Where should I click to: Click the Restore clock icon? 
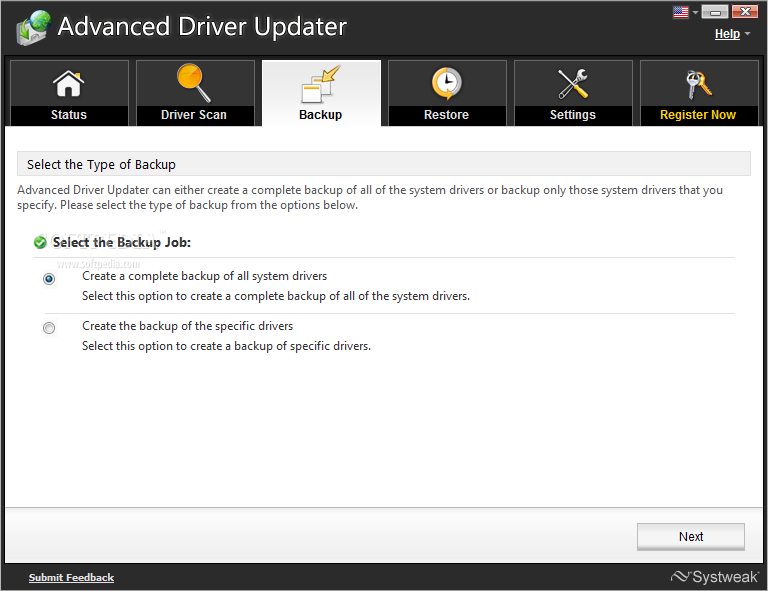coord(446,83)
